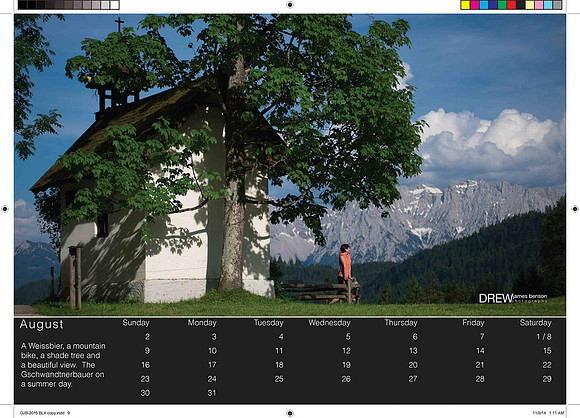Click the pink swatch in the color bar

[x=539, y=5]
